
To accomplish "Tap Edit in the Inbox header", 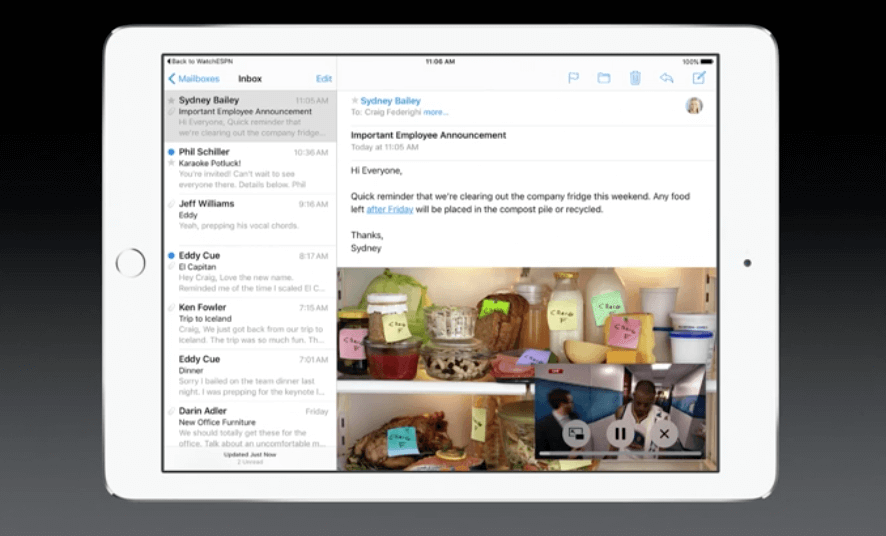I will pyautogui.click(x=324, y=79).
